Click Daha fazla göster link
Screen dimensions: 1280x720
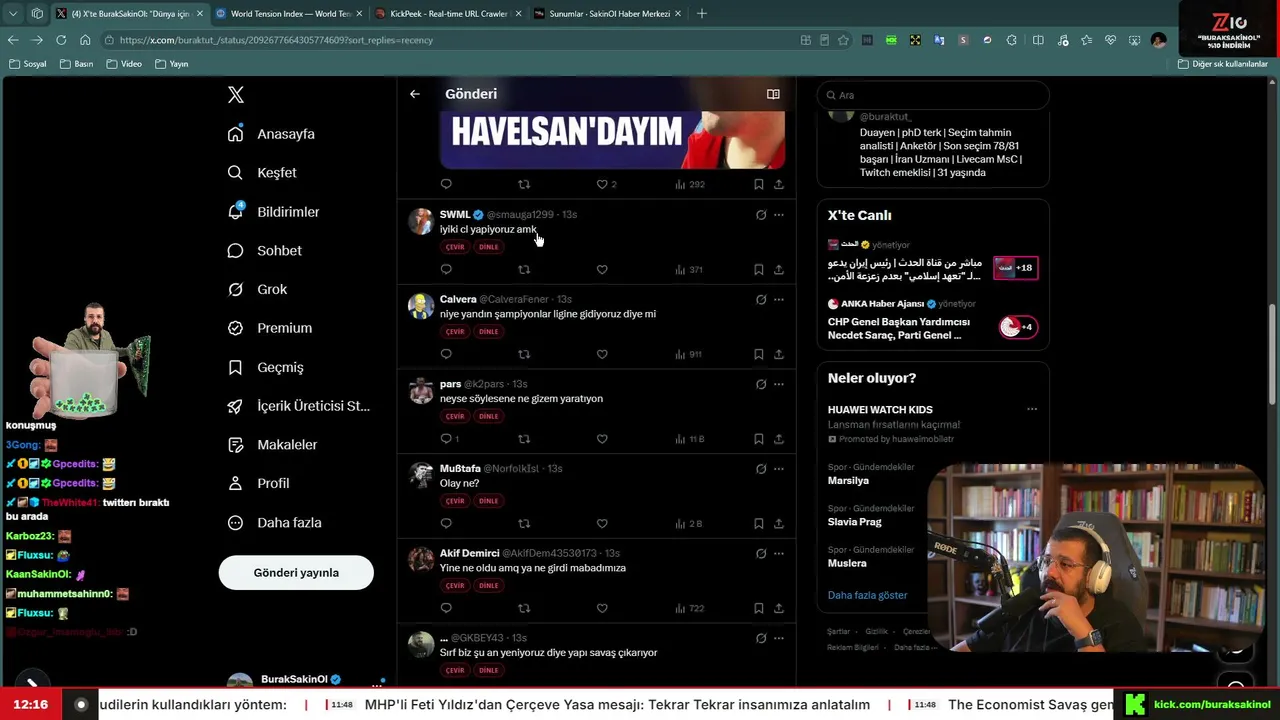(x=868, y=595)
